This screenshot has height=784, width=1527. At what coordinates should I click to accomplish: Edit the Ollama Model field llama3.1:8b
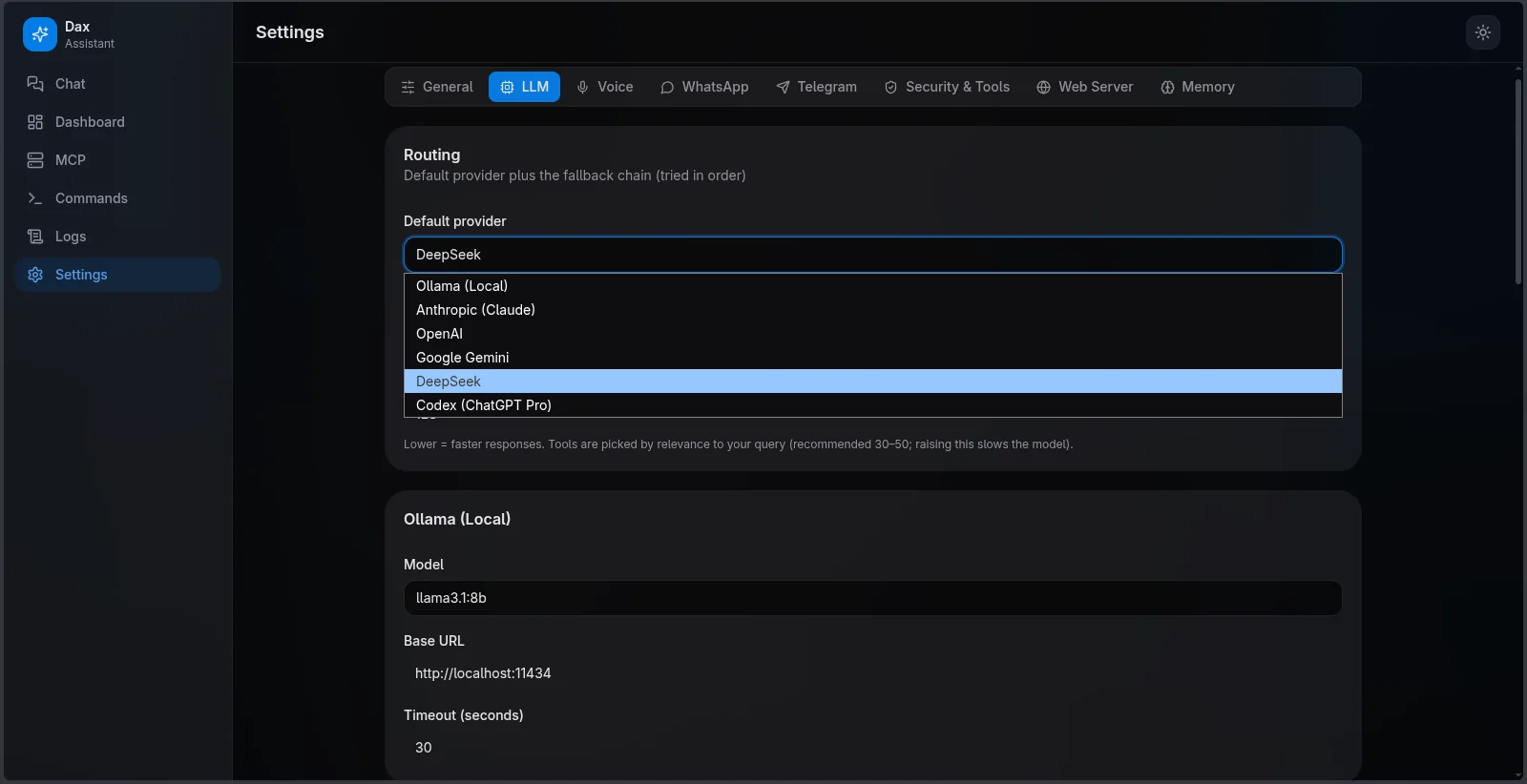click(x=872, y=598)
